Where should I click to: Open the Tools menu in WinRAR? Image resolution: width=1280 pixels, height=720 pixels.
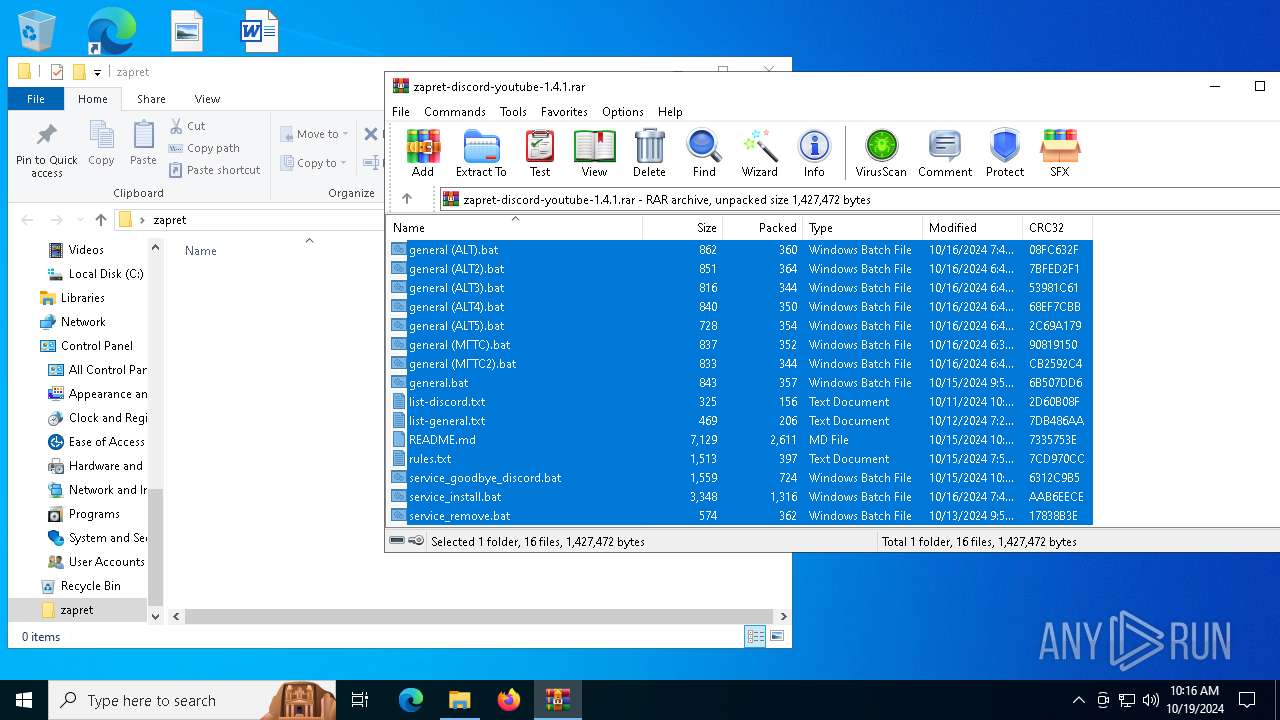coord(513,112)
